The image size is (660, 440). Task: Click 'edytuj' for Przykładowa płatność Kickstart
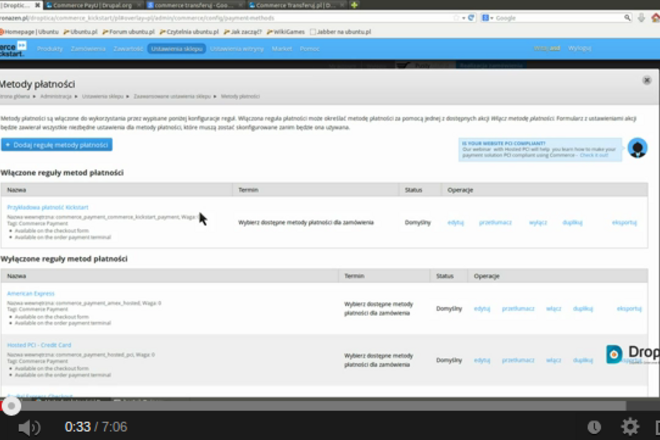455,222
